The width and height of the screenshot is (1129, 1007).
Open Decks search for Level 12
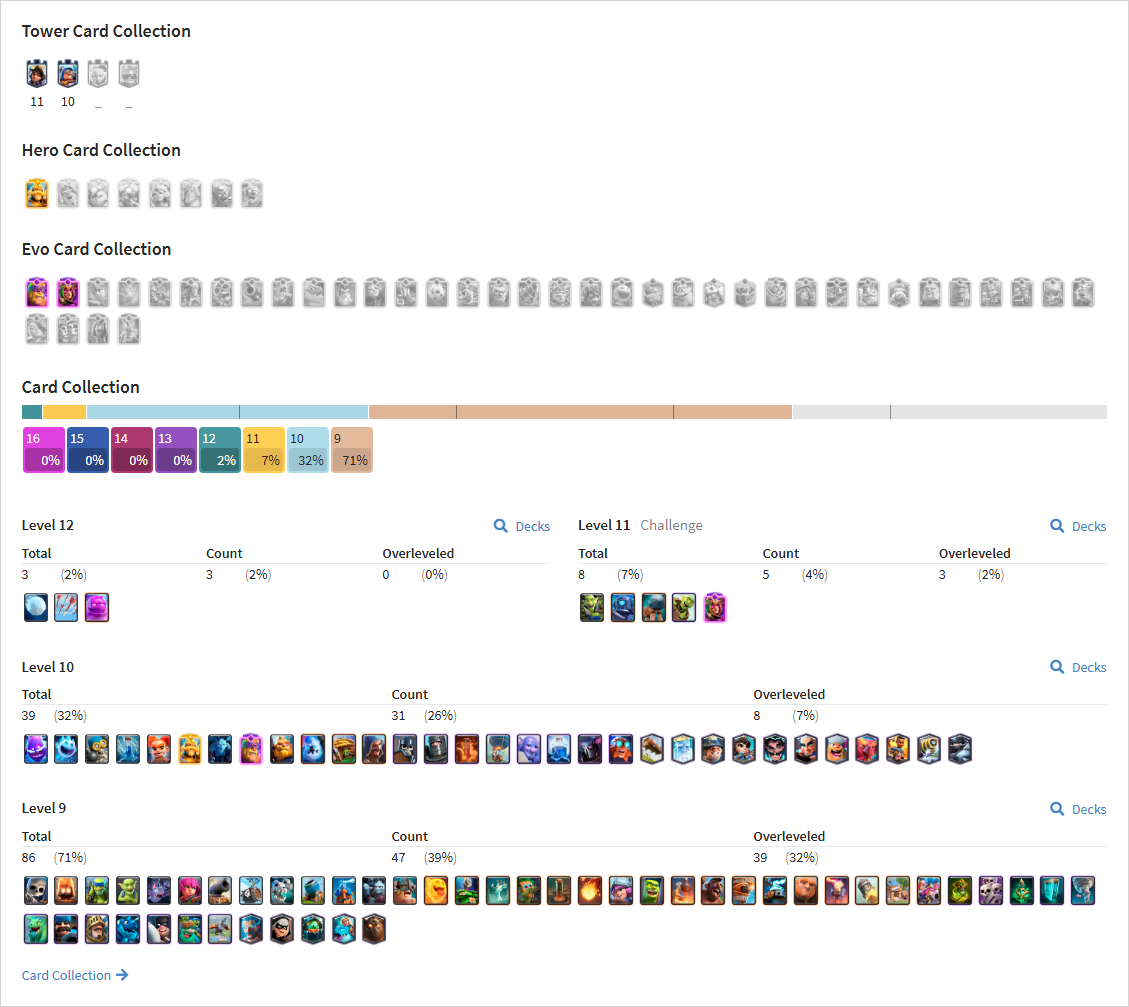(521, 526)
